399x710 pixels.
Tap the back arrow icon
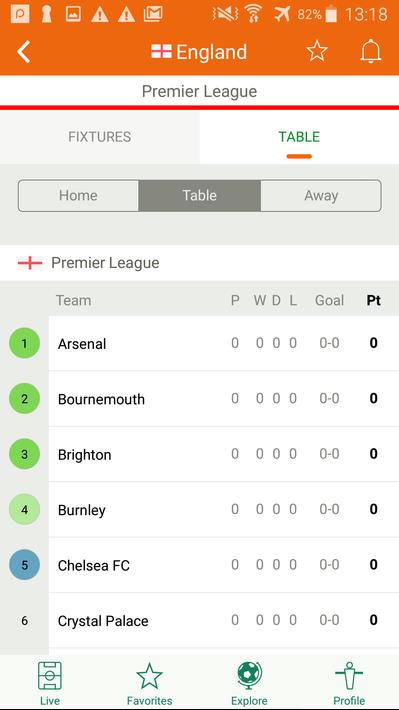(24, 52)
